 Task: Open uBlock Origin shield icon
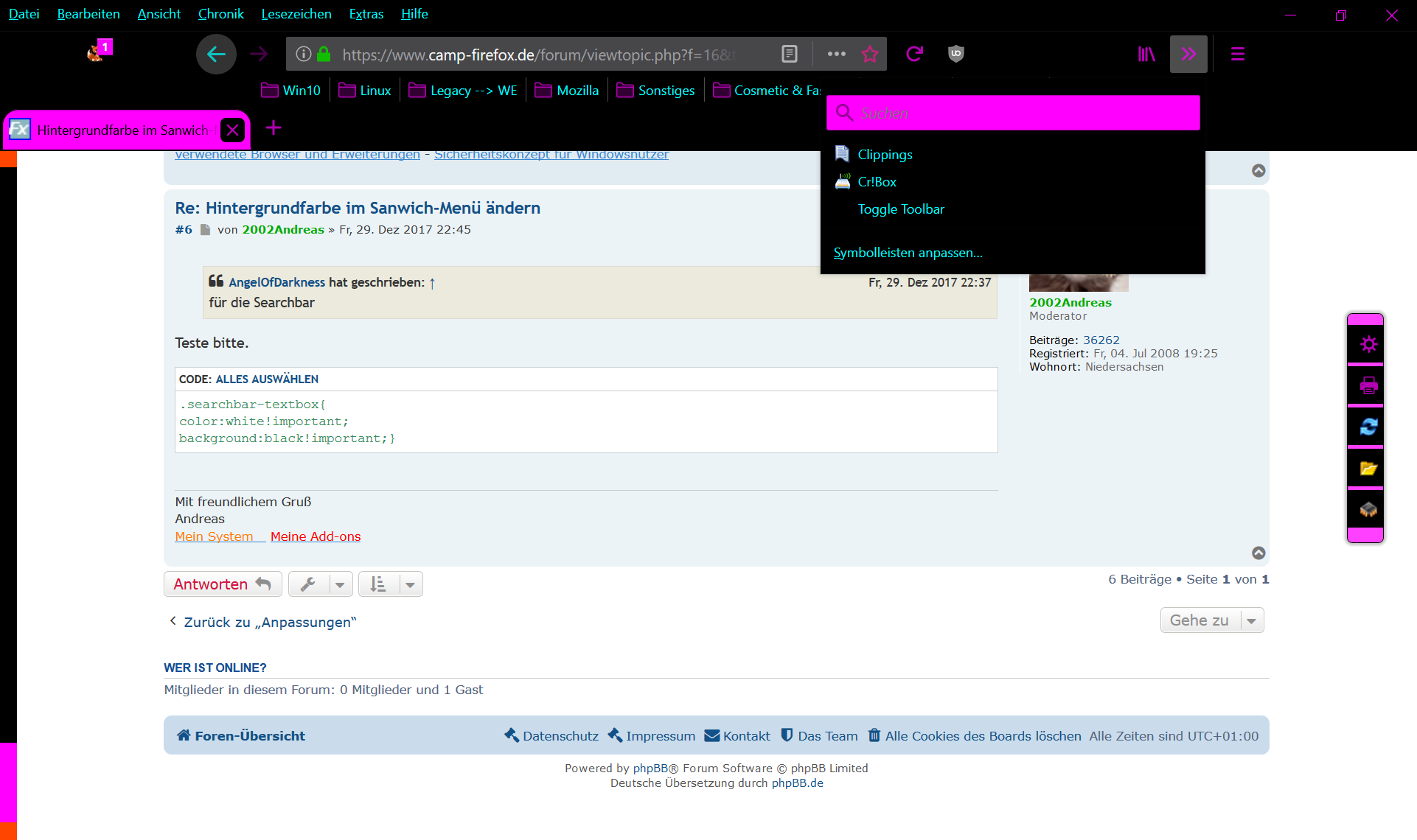(x=956, y=54)
